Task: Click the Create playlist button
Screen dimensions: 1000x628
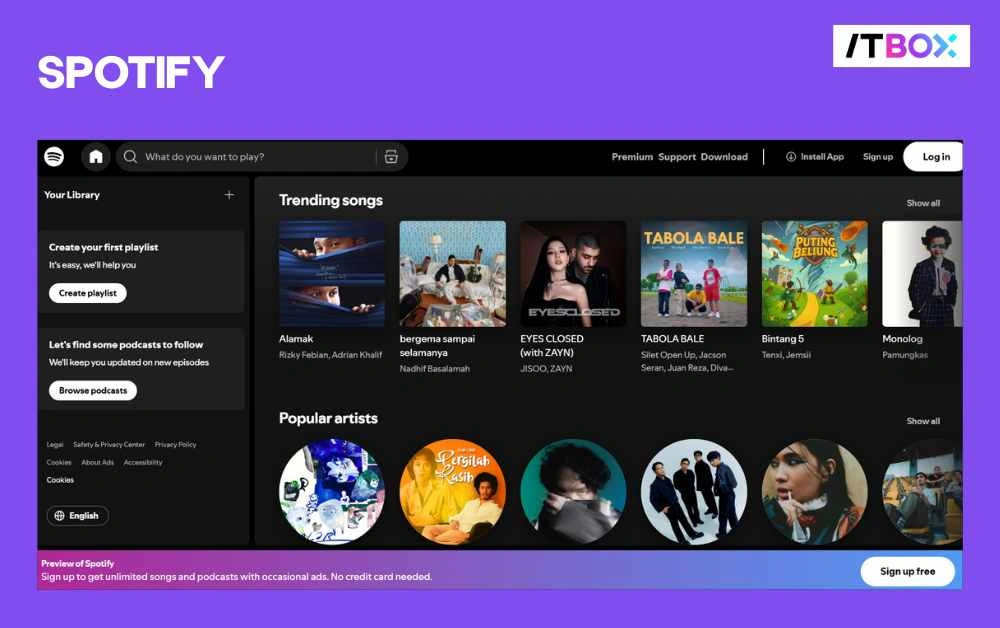Action: pos(88,293)
